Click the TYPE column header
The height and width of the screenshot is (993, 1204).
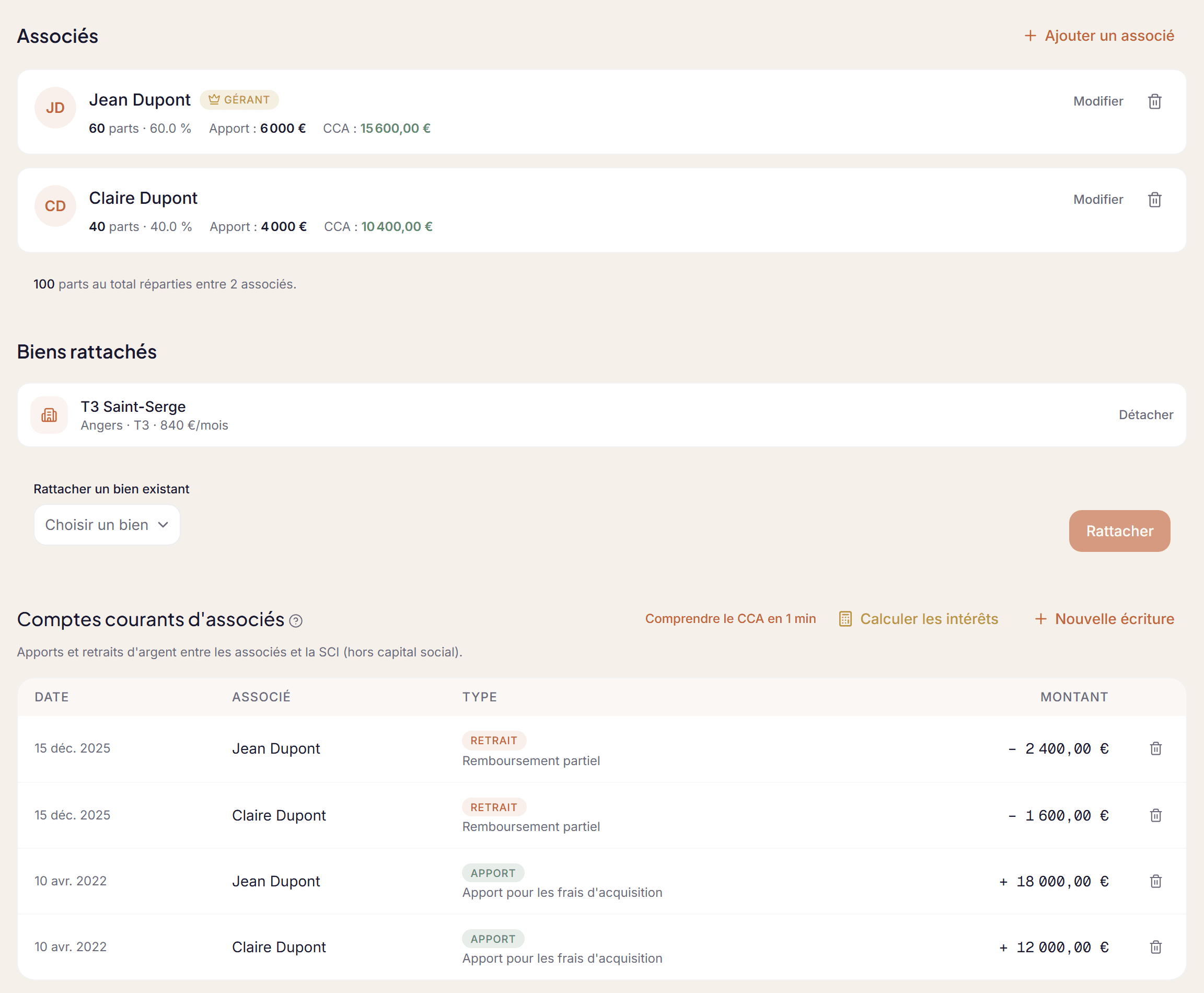tap(479, 697)
